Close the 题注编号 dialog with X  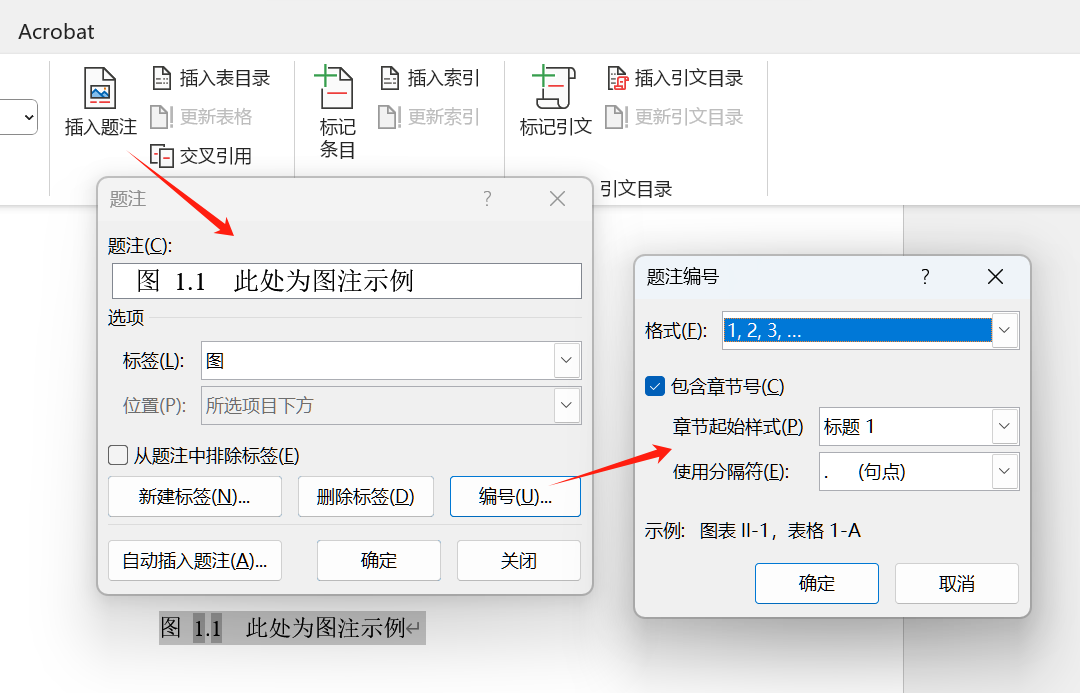pos(995,277)
